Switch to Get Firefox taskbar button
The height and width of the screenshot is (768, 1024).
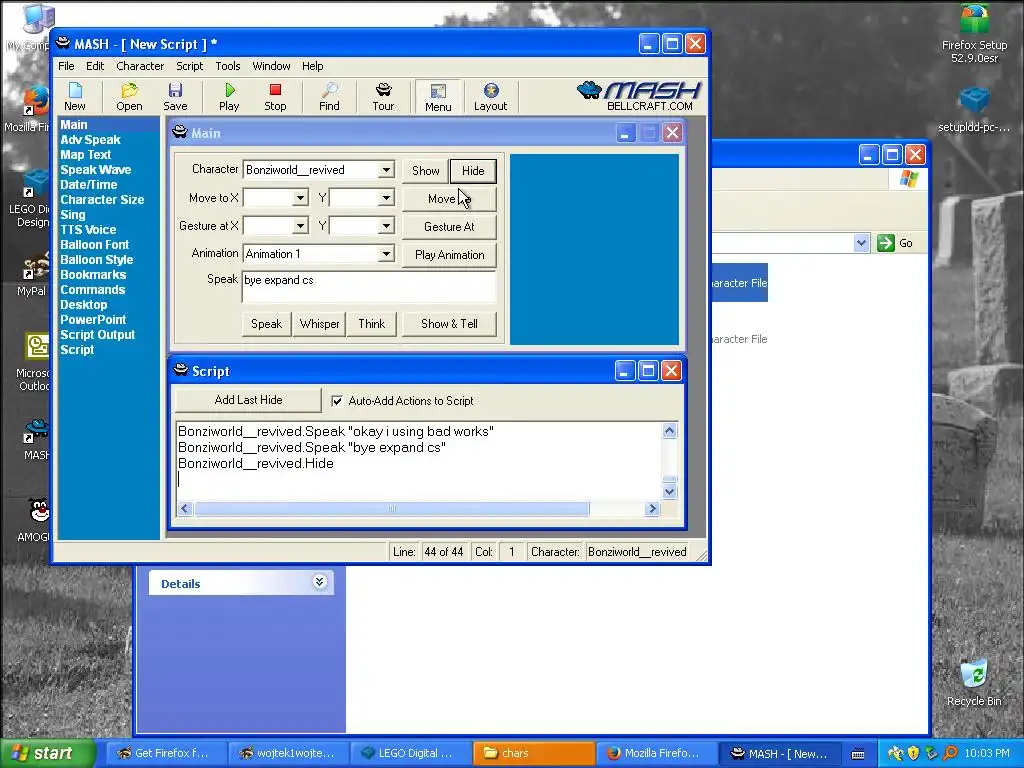[x=167, y=753]
